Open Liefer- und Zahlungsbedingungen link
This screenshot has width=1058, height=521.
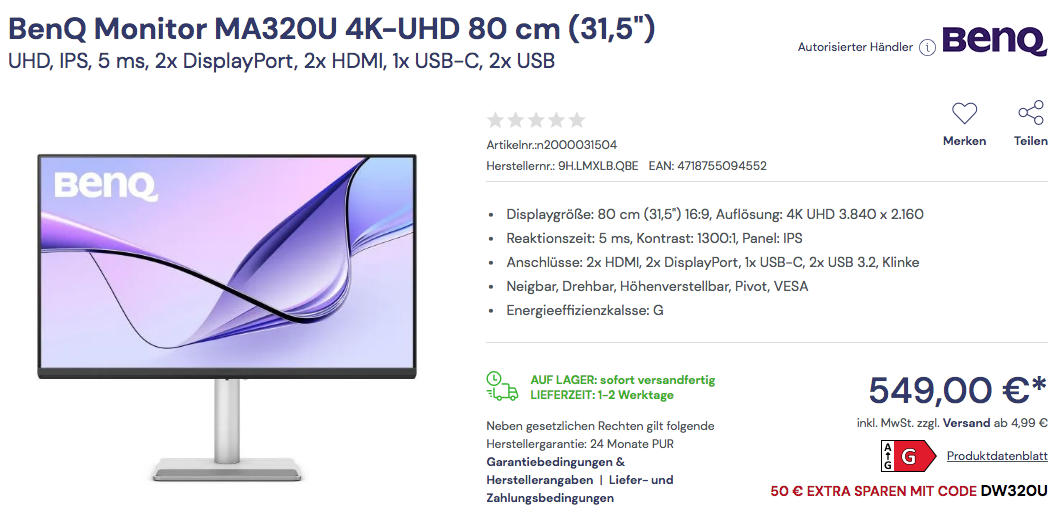tap(580, 489)
